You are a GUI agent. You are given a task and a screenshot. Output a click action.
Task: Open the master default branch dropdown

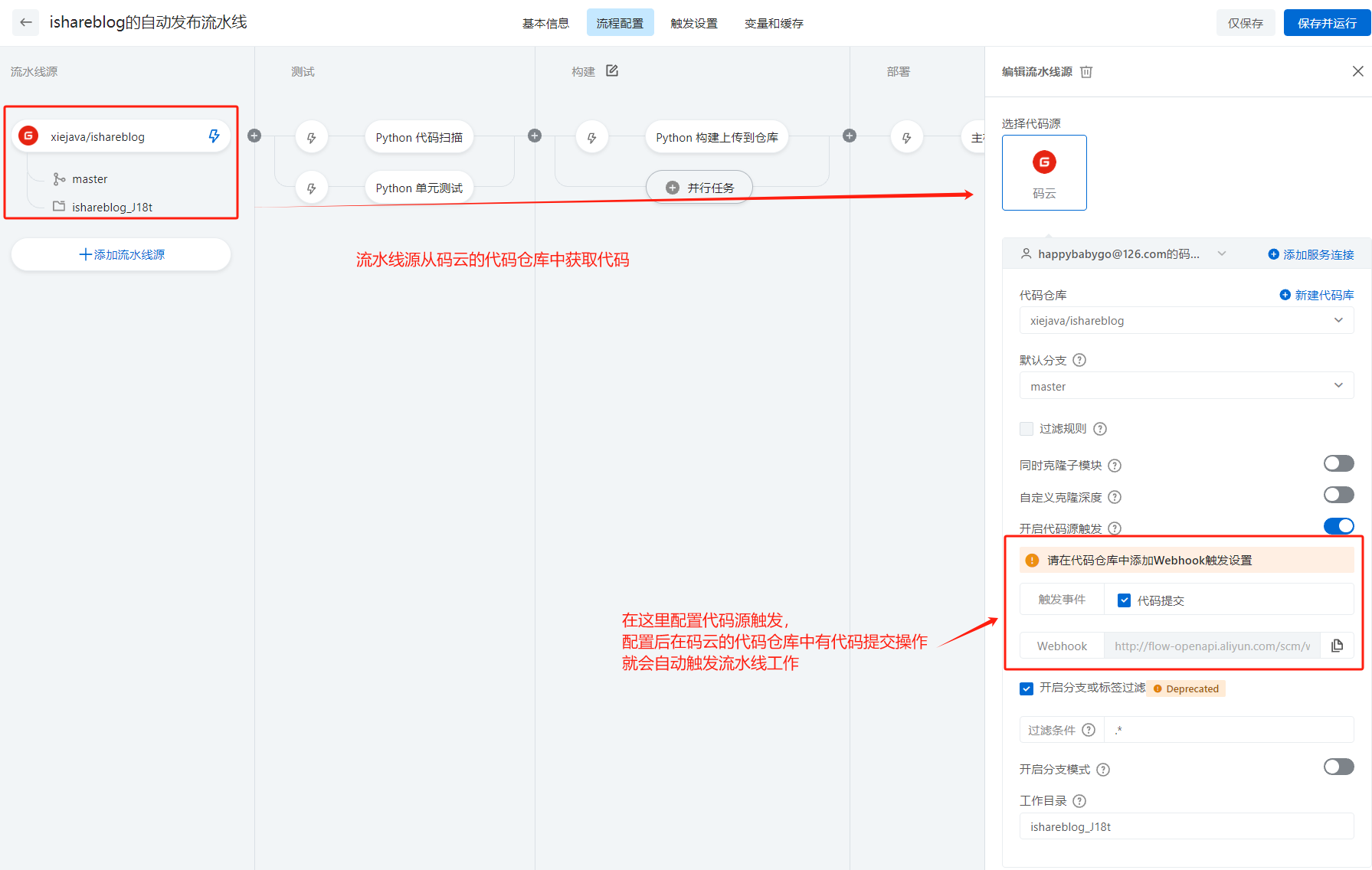[1186, 386]
